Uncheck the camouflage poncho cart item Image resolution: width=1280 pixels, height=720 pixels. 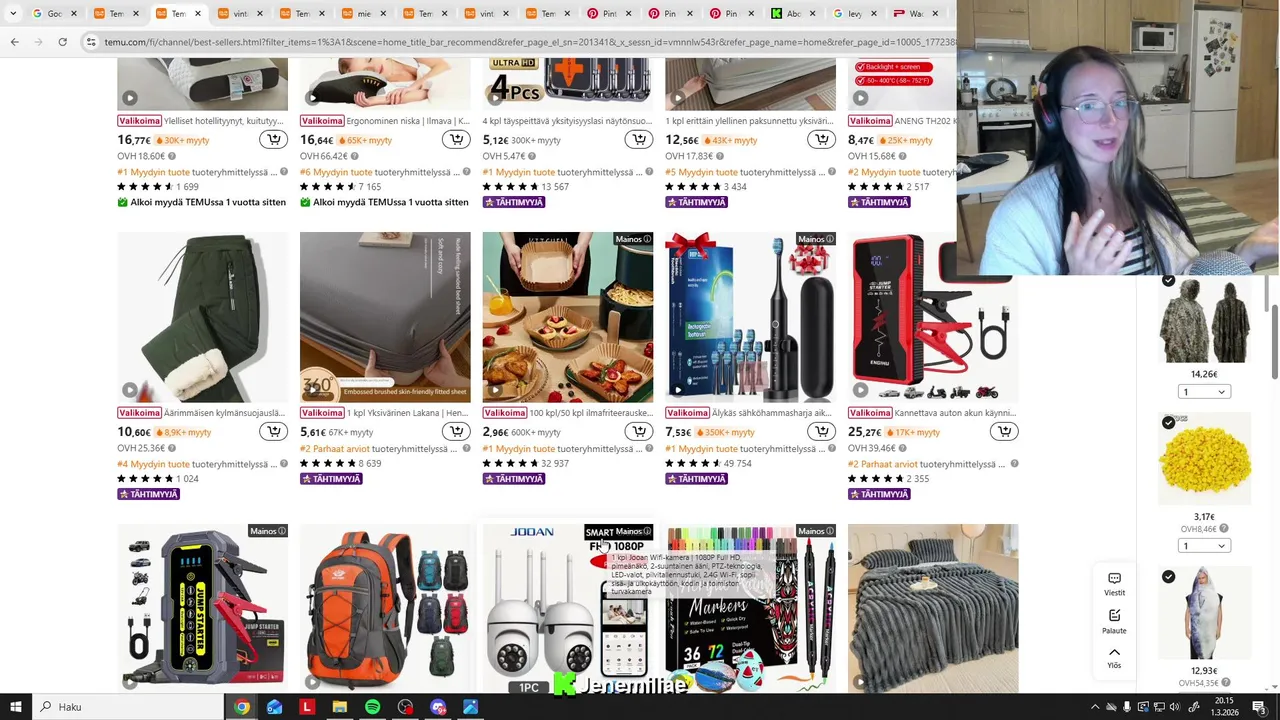point(1168,281)
